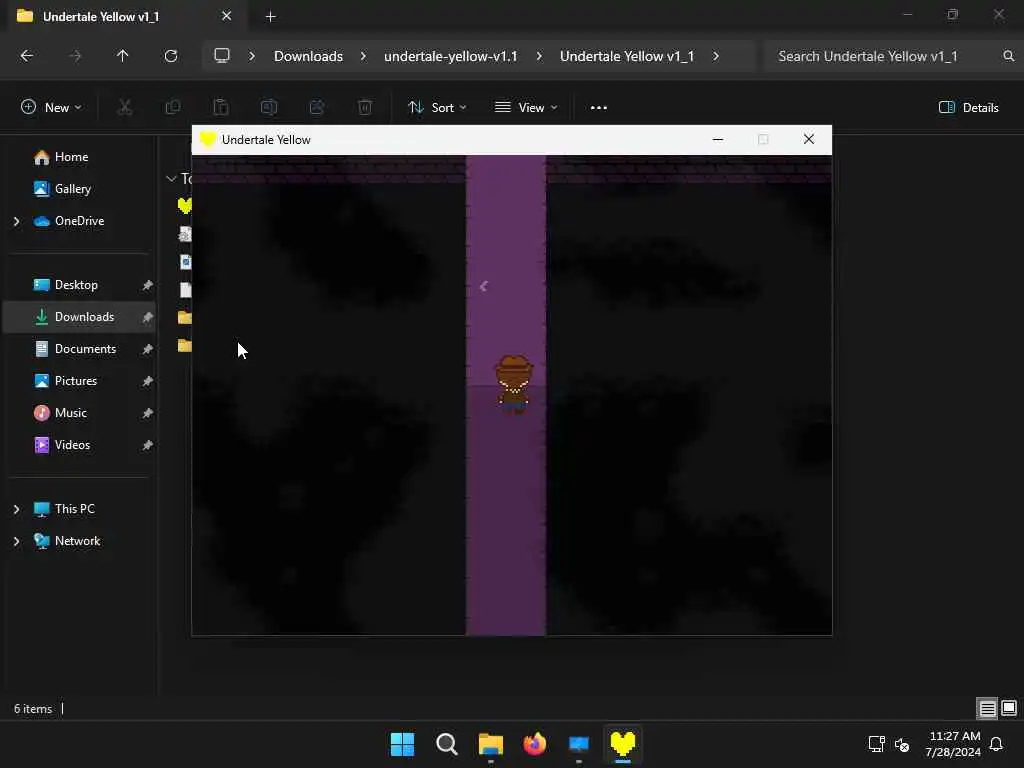Select This PC in the sidebar
This screenshot has height=768, width=1024.
(x=74, y=509)
